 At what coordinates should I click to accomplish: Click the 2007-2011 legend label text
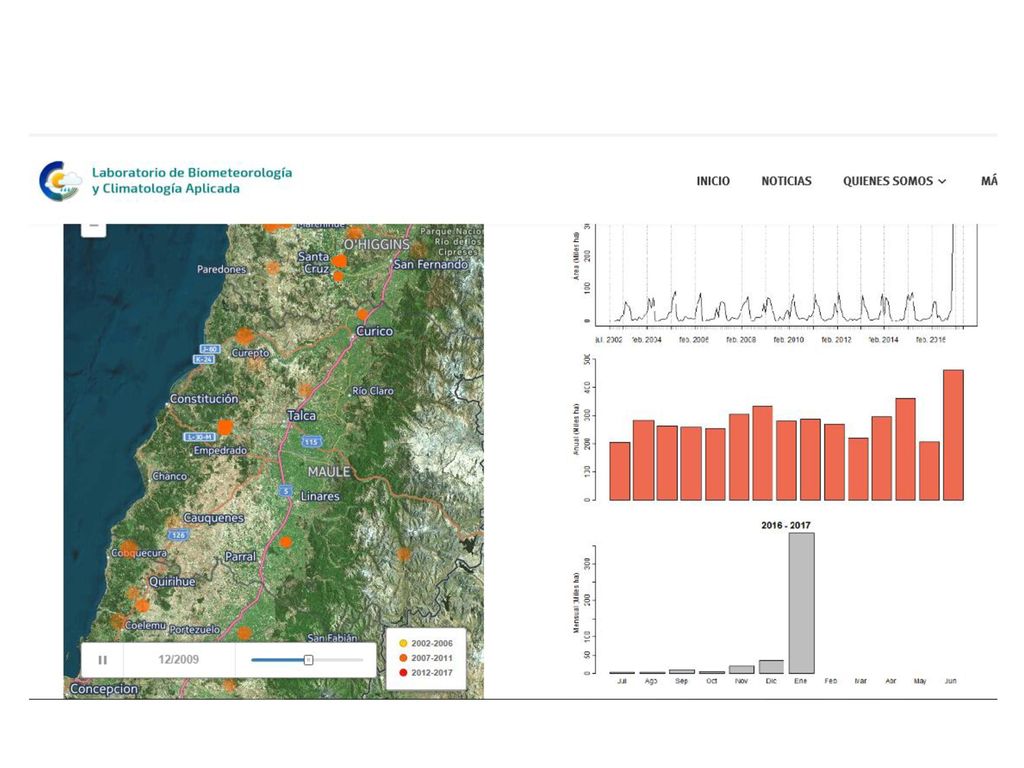coord(432,658)
